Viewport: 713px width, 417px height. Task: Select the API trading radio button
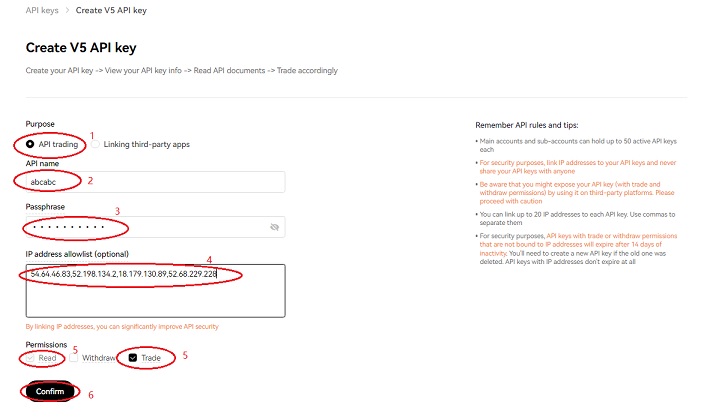31,144
